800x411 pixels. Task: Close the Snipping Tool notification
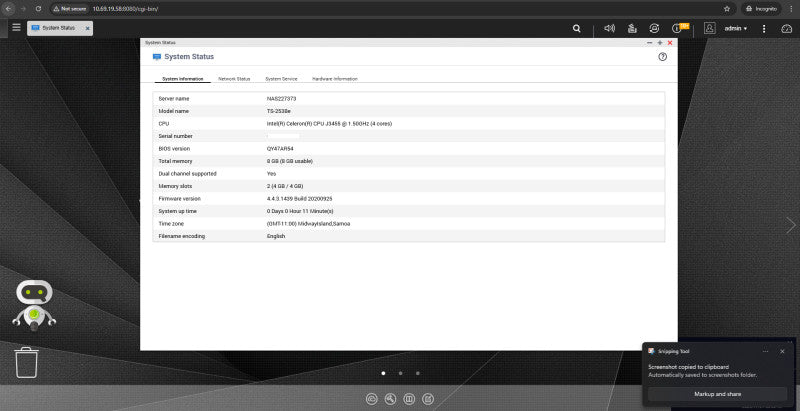[x=782, y=351]
